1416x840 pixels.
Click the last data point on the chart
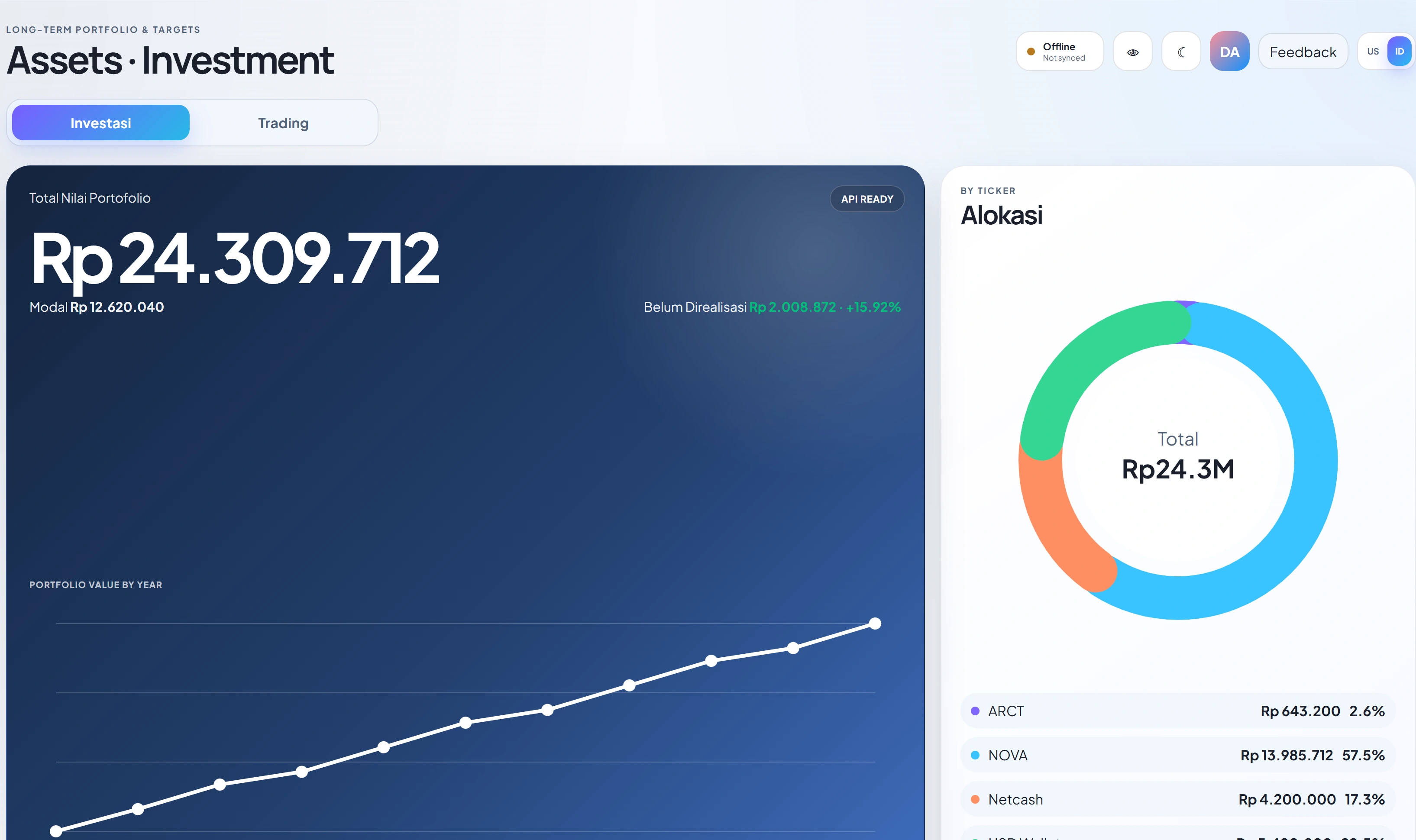click(875, 623)
